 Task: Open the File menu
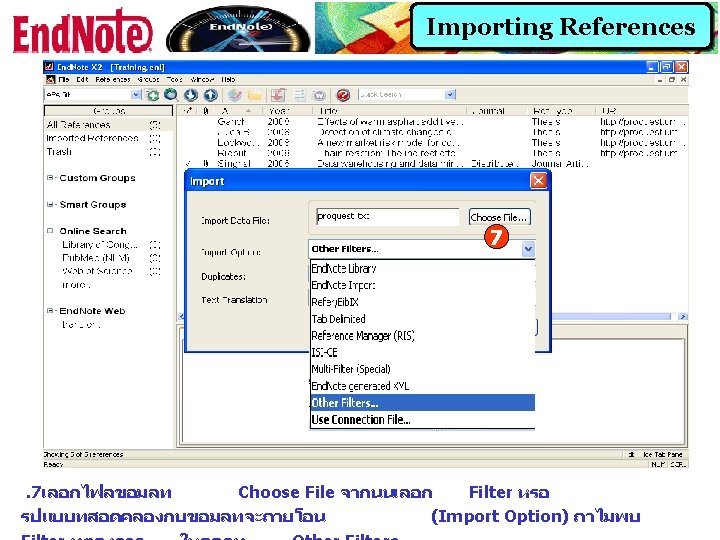pyautogui.click(x=64, y=79)
